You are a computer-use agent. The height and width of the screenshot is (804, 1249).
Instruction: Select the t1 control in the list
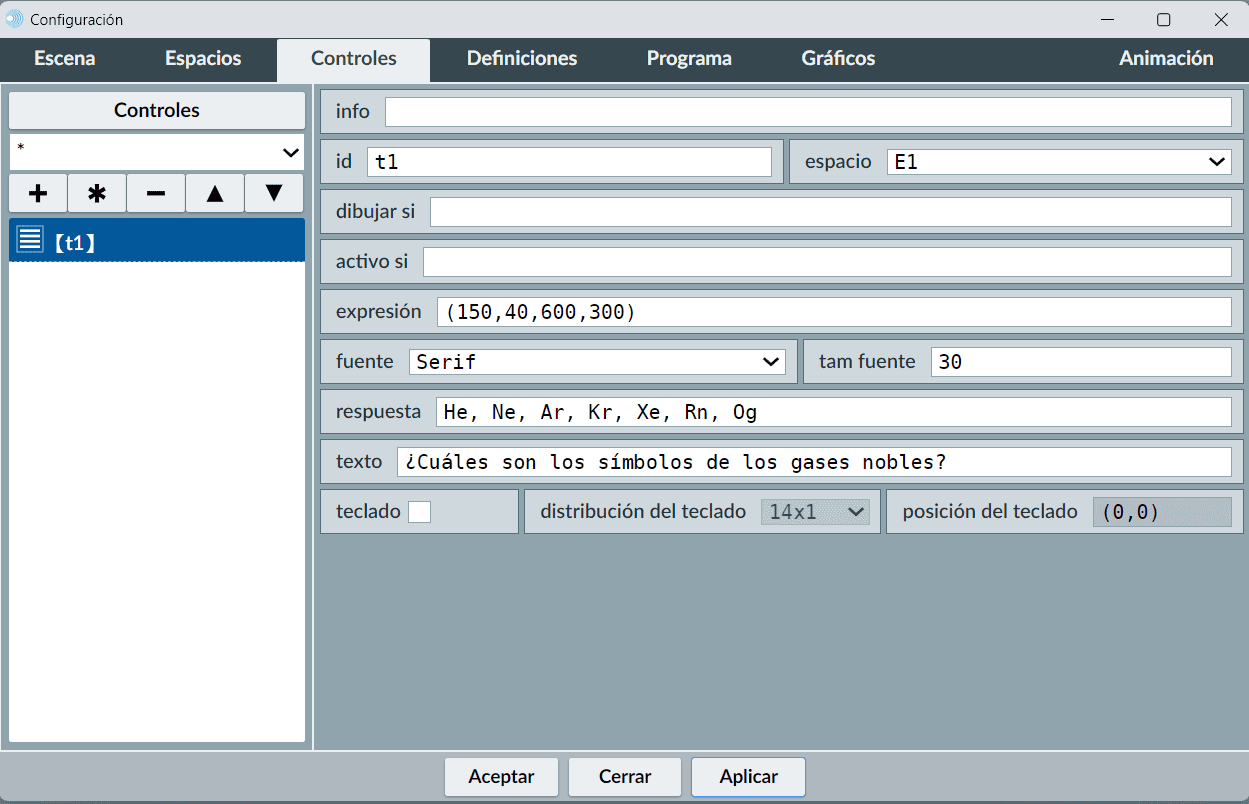click(x=157, y=241)
